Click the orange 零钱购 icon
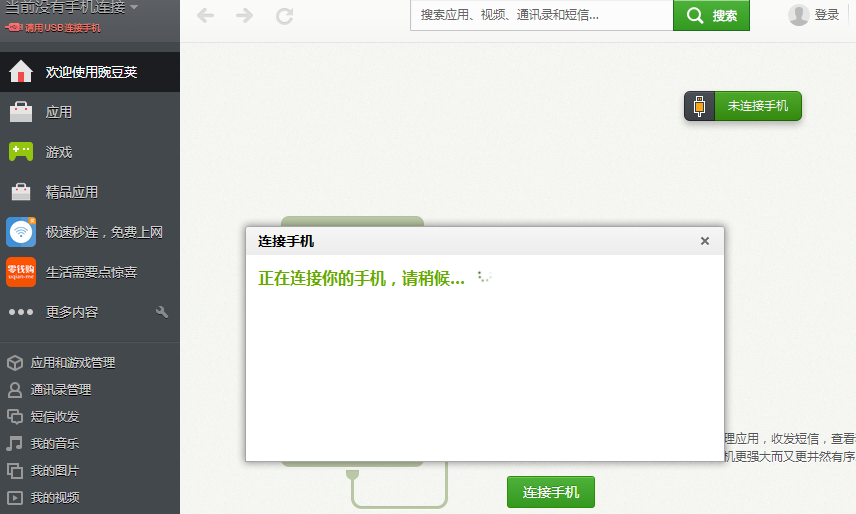 [21, 272]
